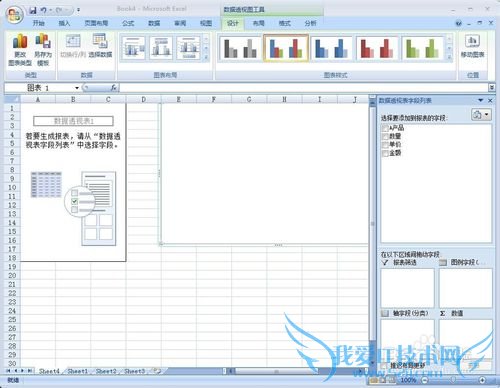Open the field list layout view dropdown
The image size is (500, 388).
pyautogui.click(x=481, y=115)
